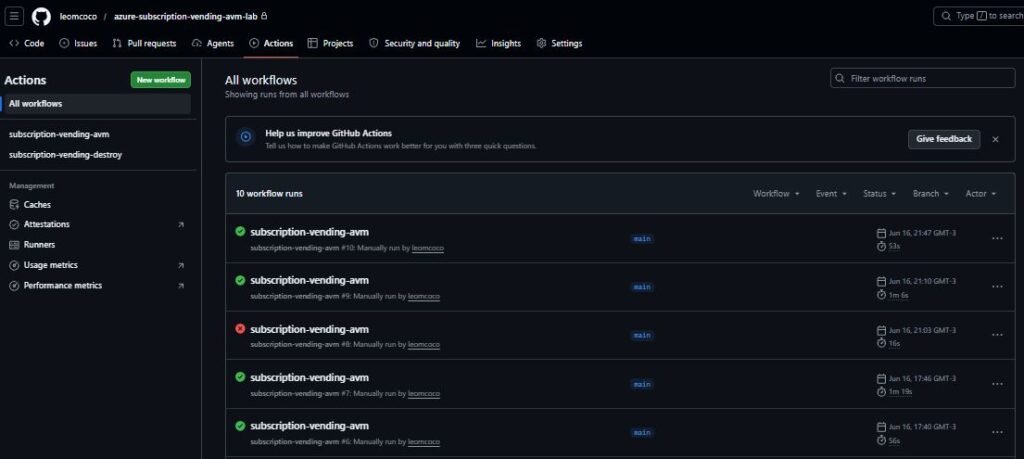Open three-dot menu for run #7
This screenshot has width=1024, height=459.
click(x=997, y=384)
